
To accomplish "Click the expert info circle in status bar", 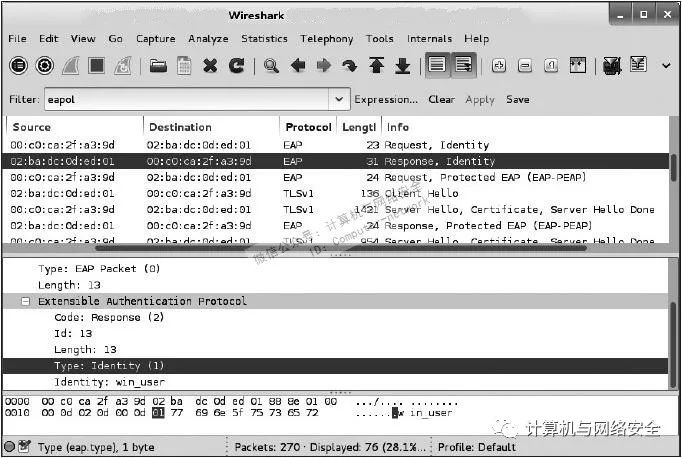I will tap(9, 446).
